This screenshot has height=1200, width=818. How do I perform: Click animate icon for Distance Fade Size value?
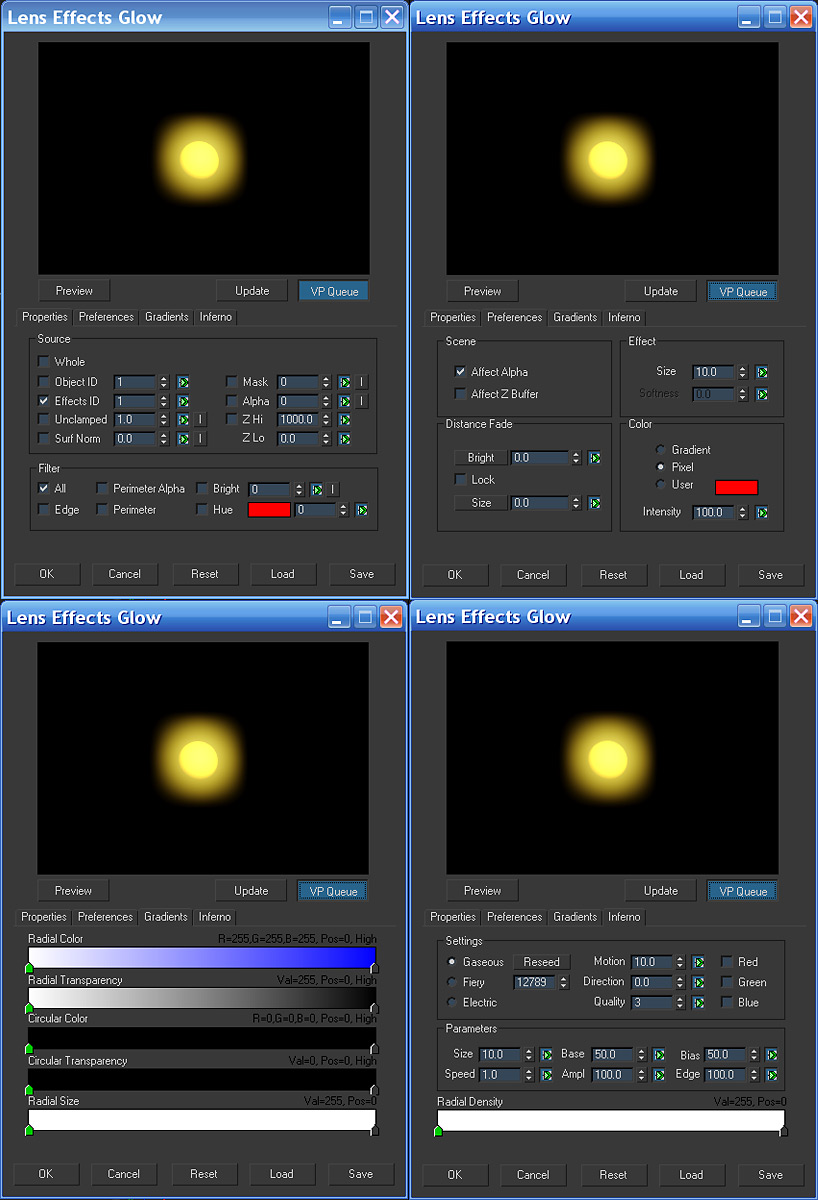click(x=594, y=503)
